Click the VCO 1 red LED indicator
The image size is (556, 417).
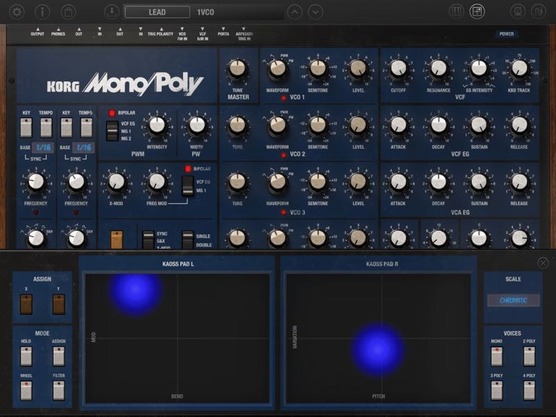[283, 98]
